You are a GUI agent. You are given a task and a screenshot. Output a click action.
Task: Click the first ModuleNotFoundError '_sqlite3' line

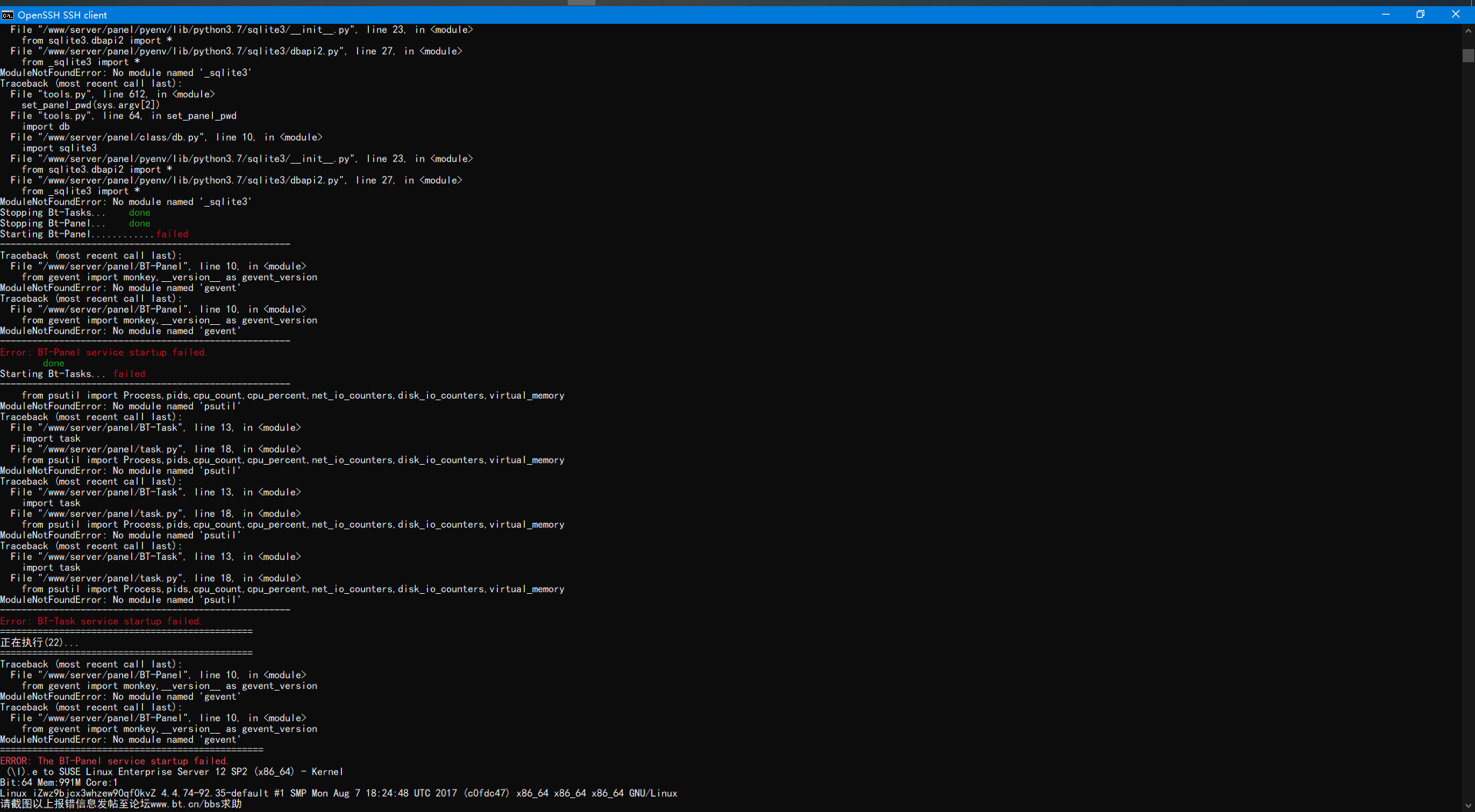126,73
